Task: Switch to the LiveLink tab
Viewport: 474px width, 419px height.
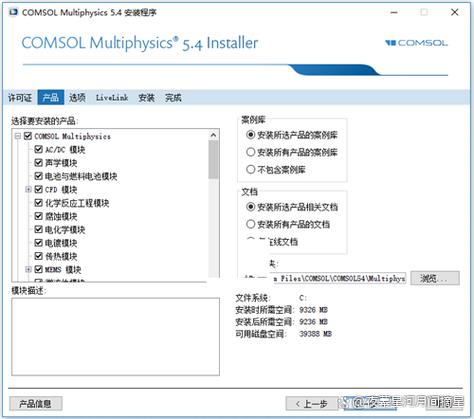Action: coord(112,98)
